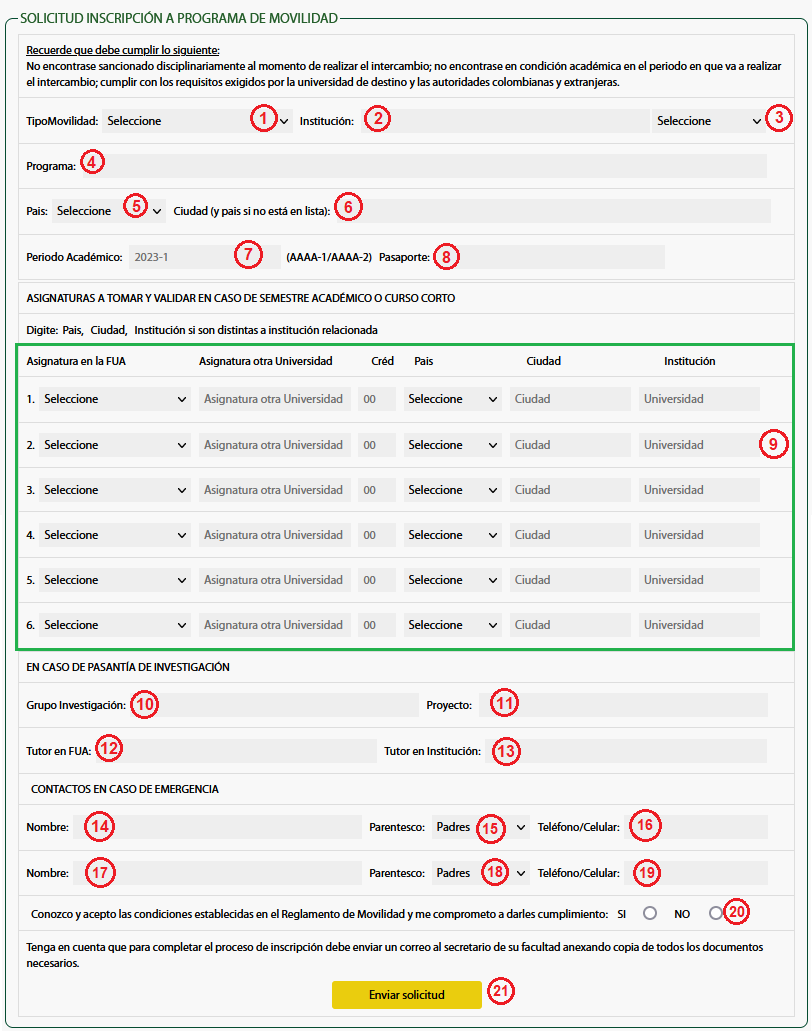Open Asignatura en la FUA dropdown in row 3

pyautogui.click(x=115, y=490)
